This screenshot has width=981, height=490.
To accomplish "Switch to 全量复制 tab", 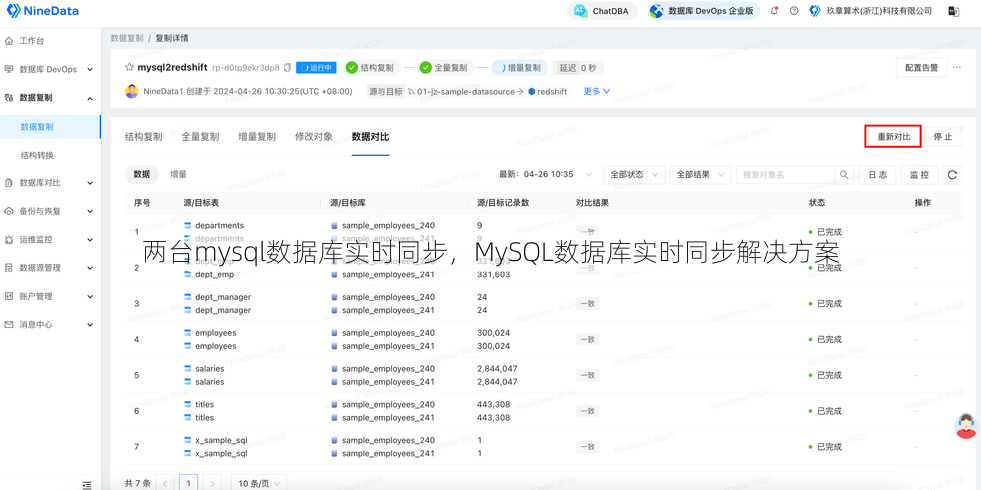I will pyautogui.click(x=200, y=136).
